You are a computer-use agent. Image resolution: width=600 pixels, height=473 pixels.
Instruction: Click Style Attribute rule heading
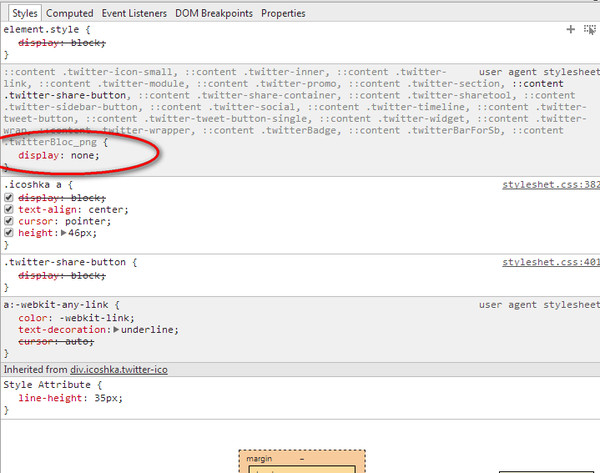(47, 385)
